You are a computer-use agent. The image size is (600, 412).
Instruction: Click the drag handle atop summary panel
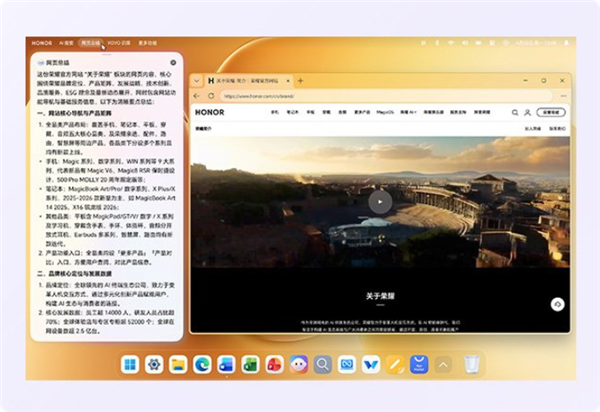pos(107,54)
